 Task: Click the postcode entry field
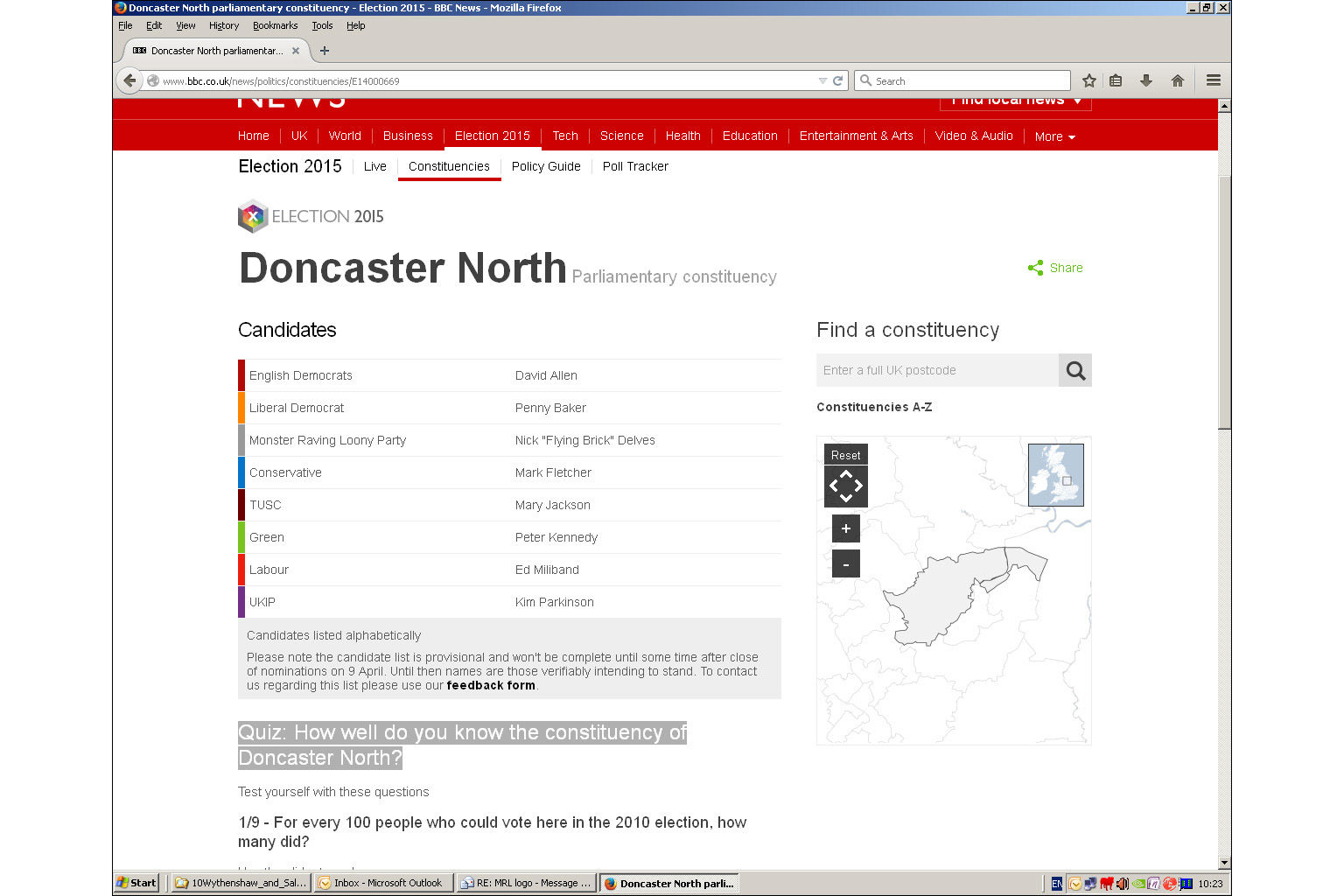(x=937, y=371)
